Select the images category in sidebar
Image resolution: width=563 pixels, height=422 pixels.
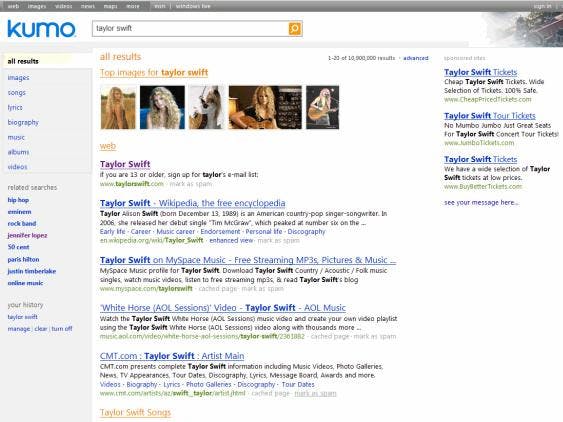tap(19, 78)
